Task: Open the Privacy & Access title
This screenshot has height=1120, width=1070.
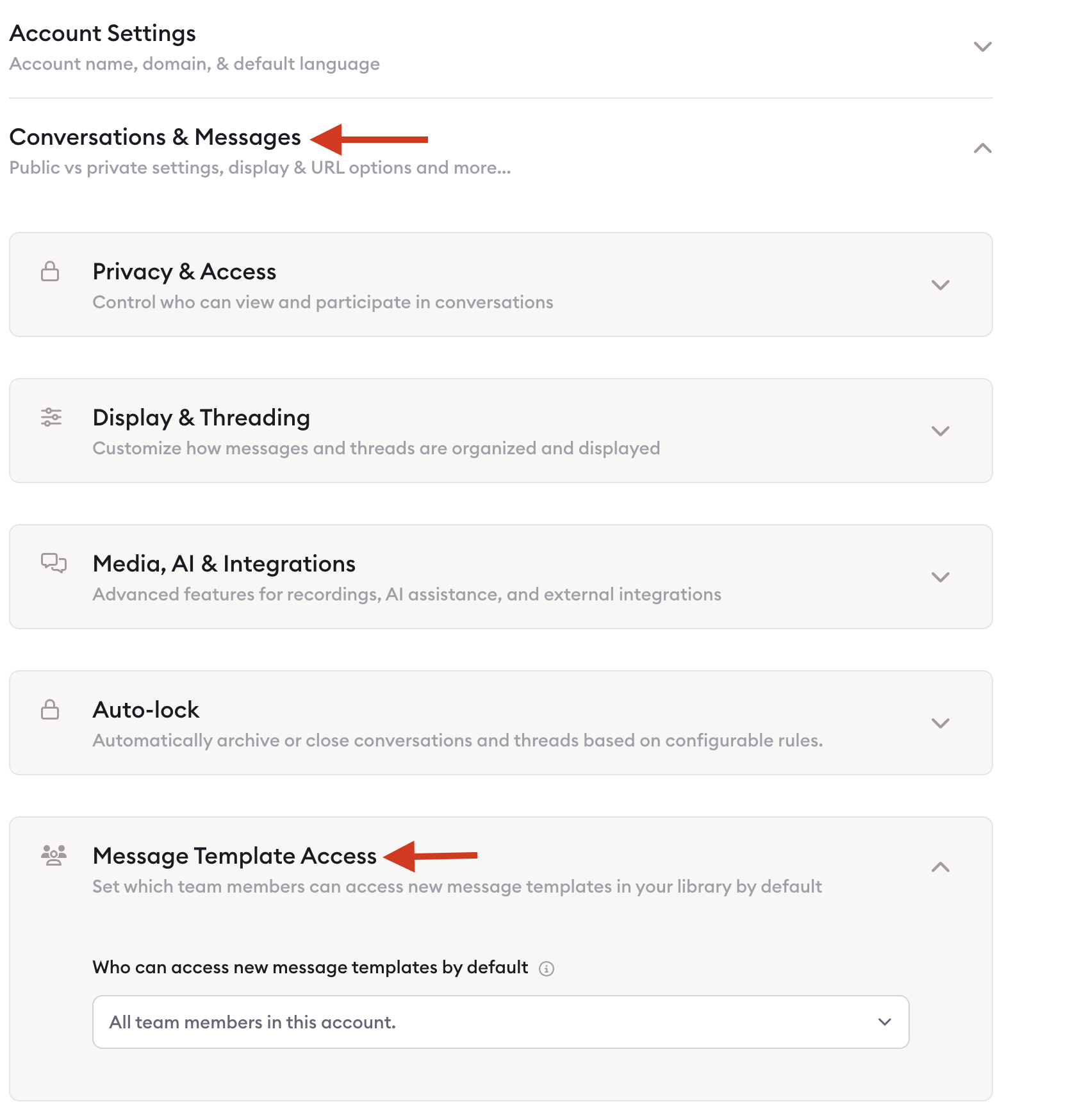Action: 185,272
